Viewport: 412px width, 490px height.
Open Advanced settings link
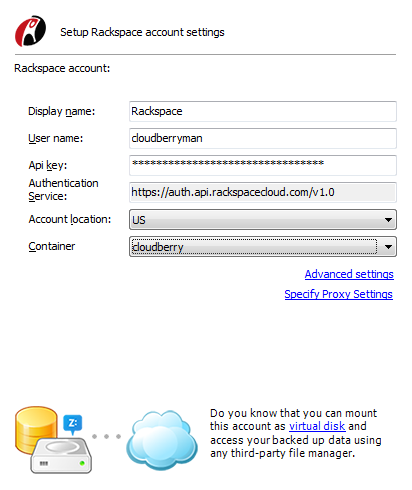point(349,274)
